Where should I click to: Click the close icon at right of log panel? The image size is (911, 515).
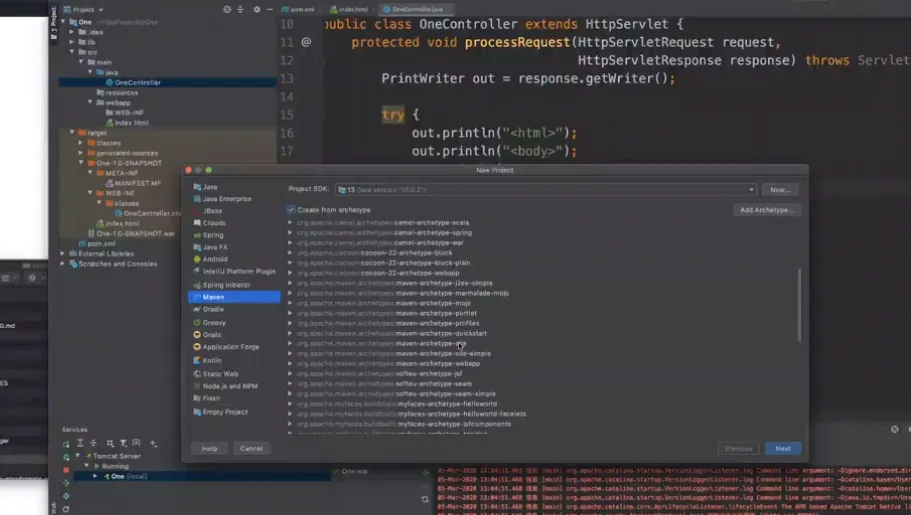pyautogui.click(x=895, y=429)
